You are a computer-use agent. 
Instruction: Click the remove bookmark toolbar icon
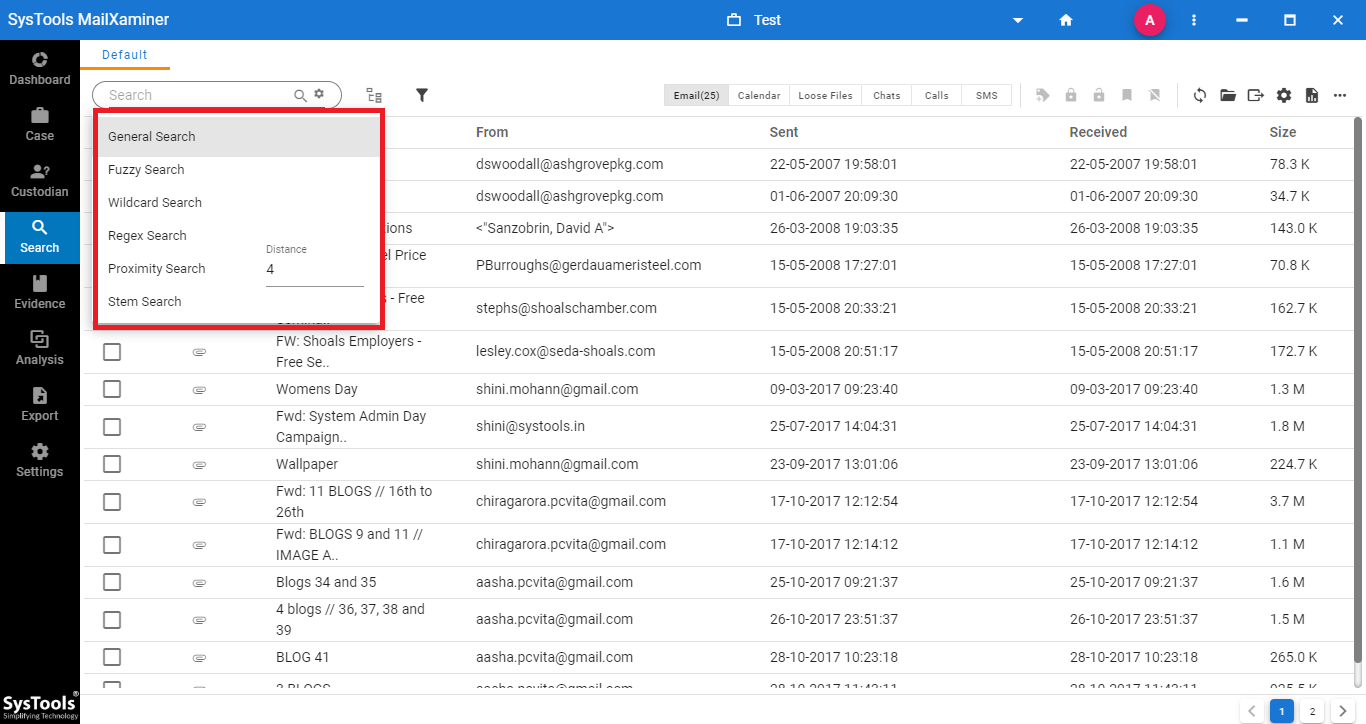(1155, 95)
